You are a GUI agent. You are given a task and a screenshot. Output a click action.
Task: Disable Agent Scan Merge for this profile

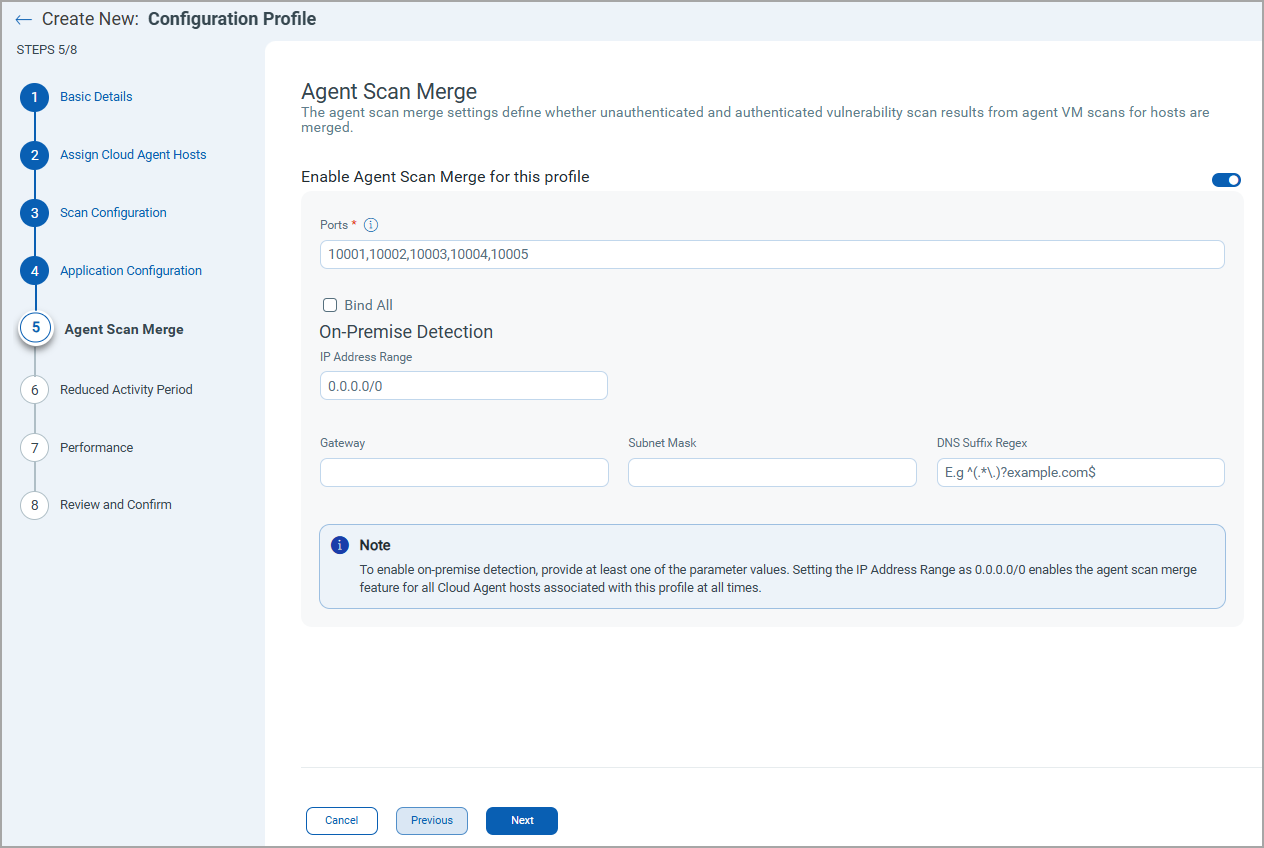[x=1226, y=179]
